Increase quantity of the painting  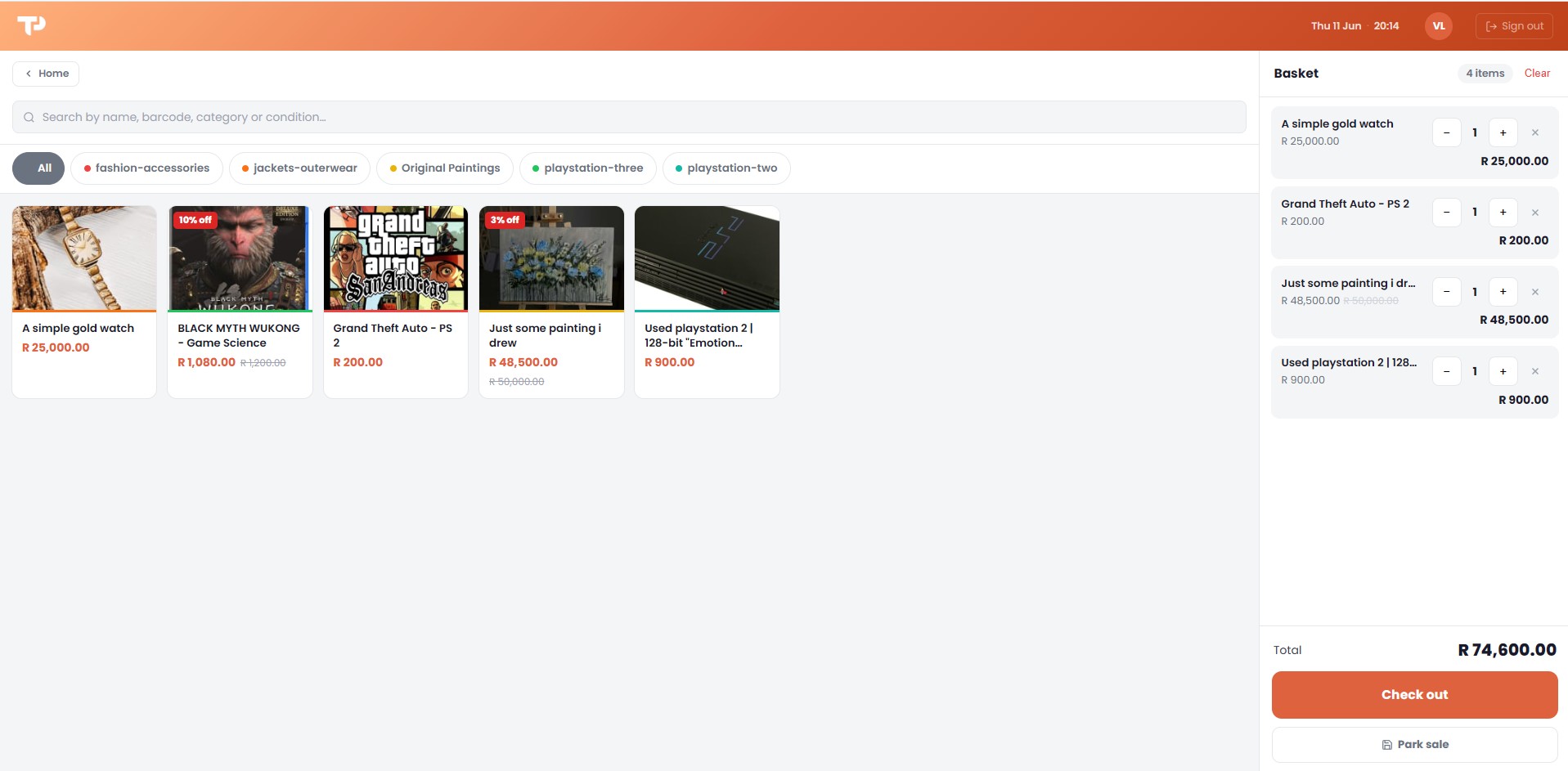pyautogui.click(x=1503, y=292)
